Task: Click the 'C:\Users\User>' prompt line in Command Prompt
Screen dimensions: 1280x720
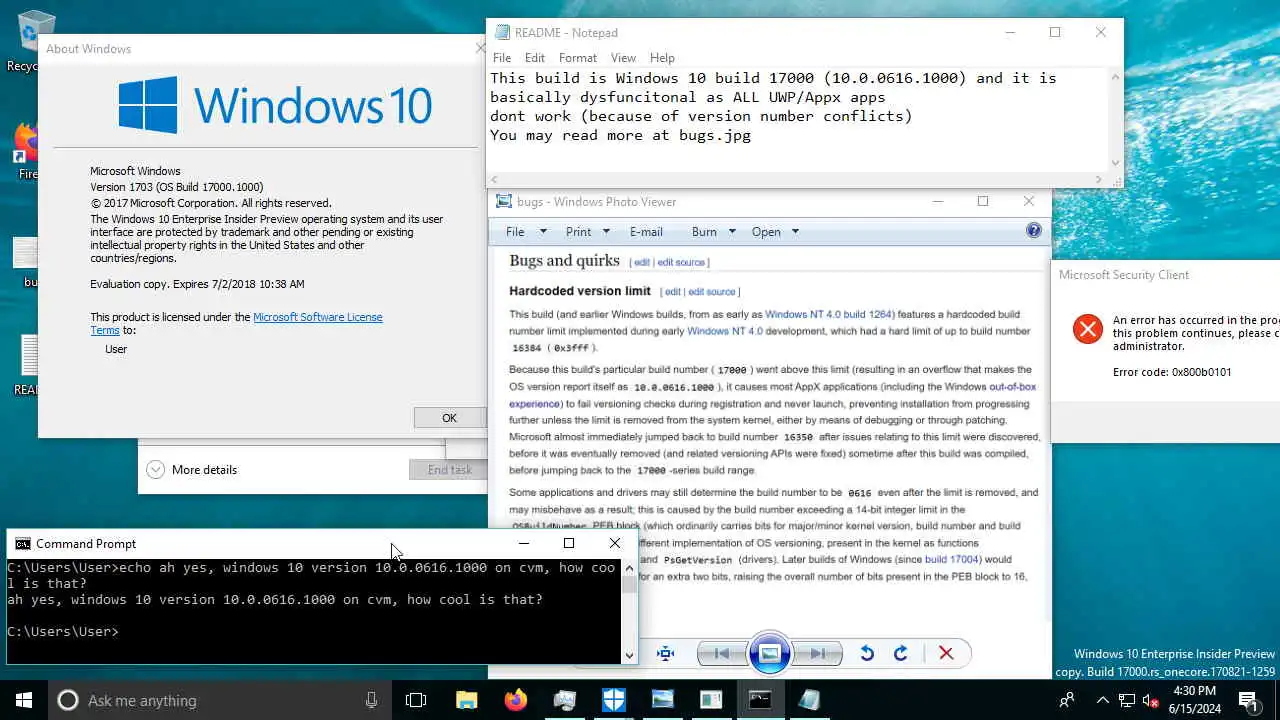Action: 63,632
